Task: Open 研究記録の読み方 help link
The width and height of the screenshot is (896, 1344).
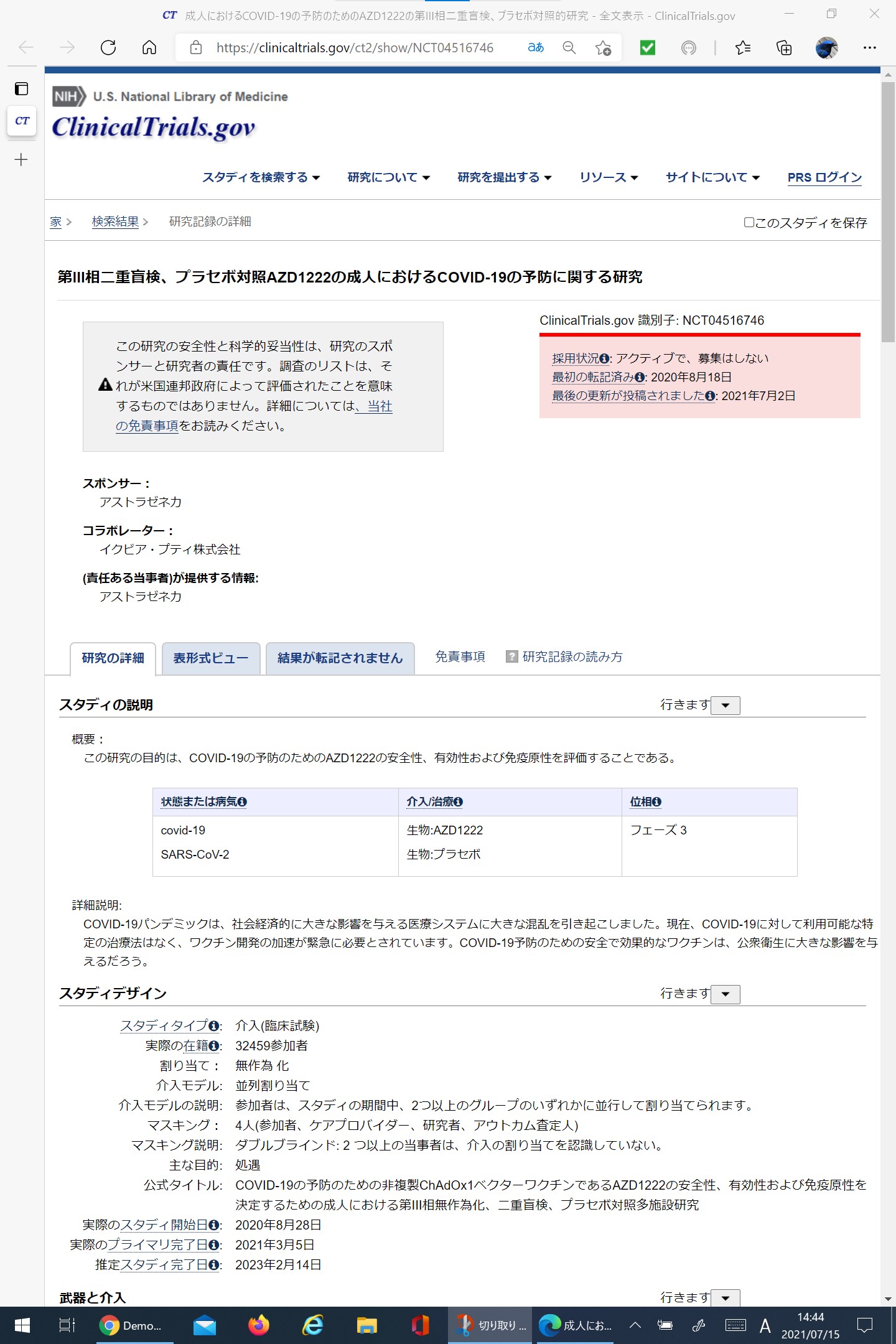Action: (572, 657)
